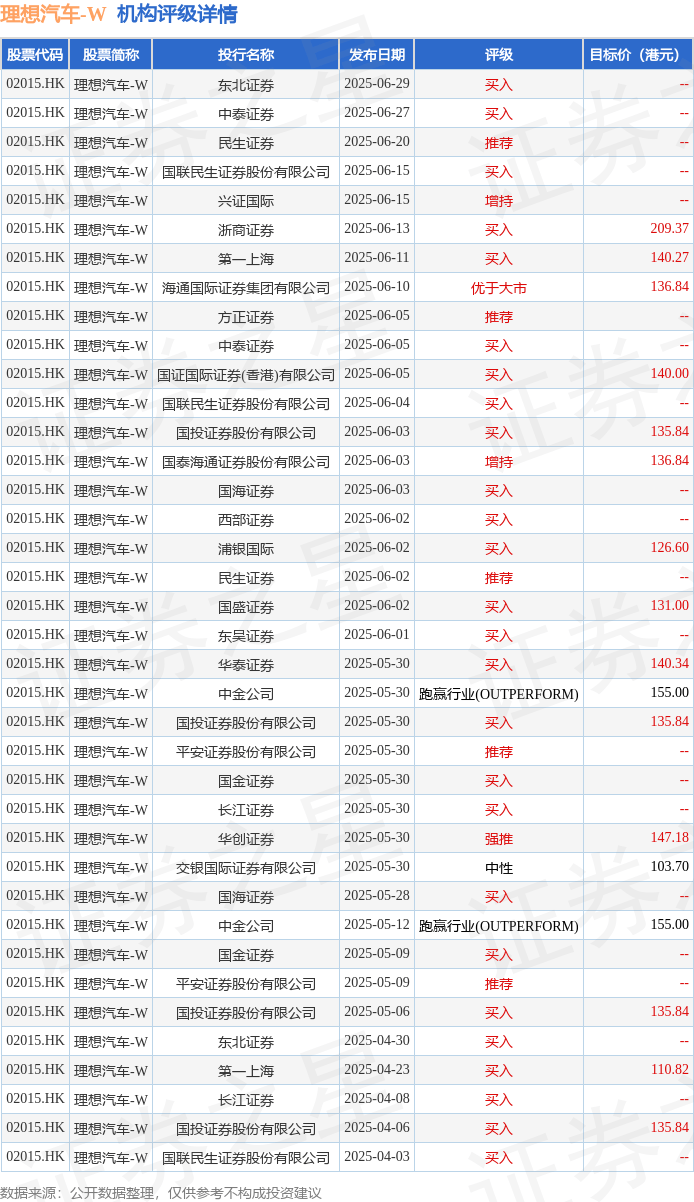
Task: Click 平安证券股份有限公司 in 2025-05-30 row
Action: point(246,752)
